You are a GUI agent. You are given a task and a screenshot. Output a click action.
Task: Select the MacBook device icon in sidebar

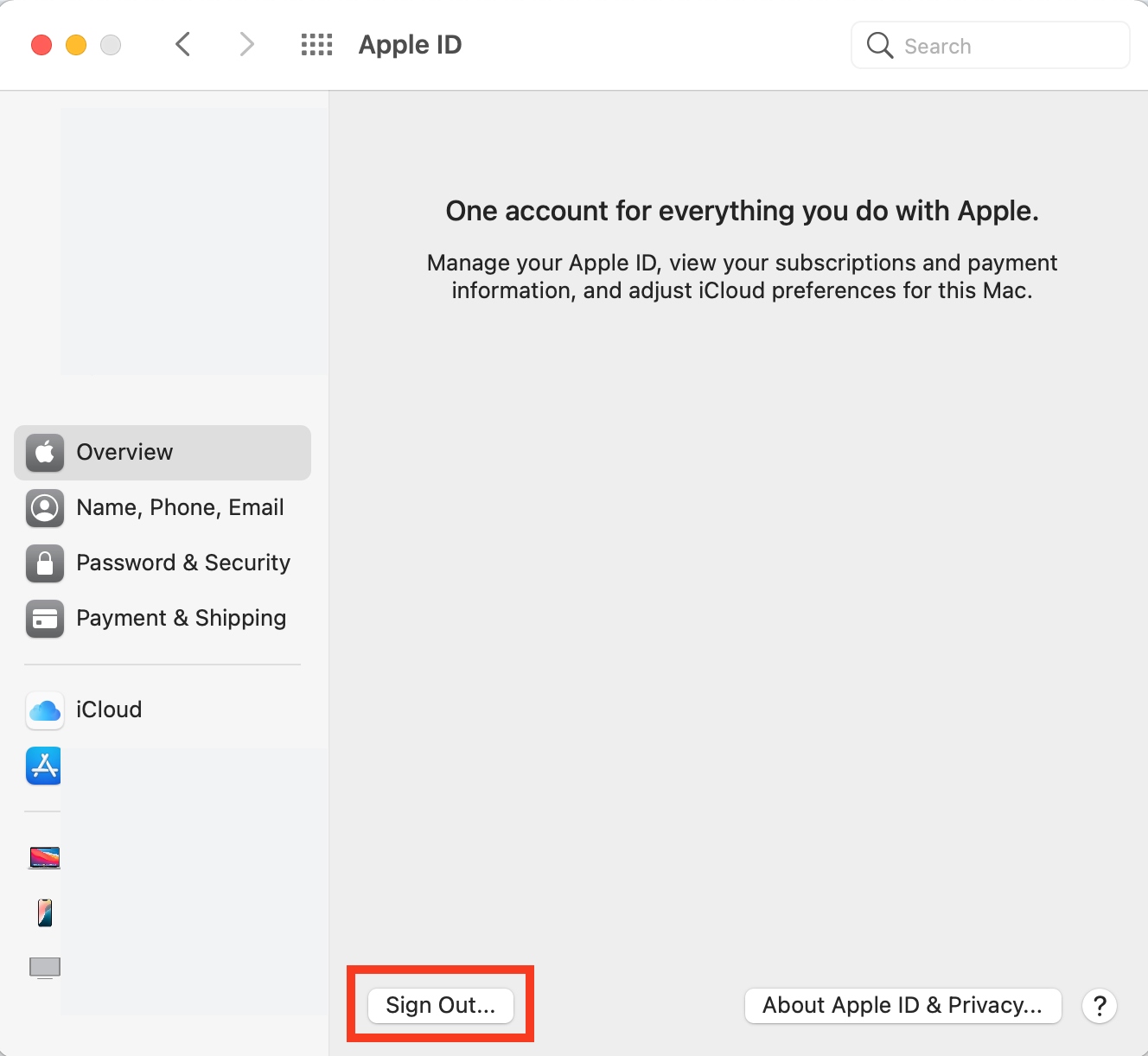pyautogui.click(x=44, y=857)
